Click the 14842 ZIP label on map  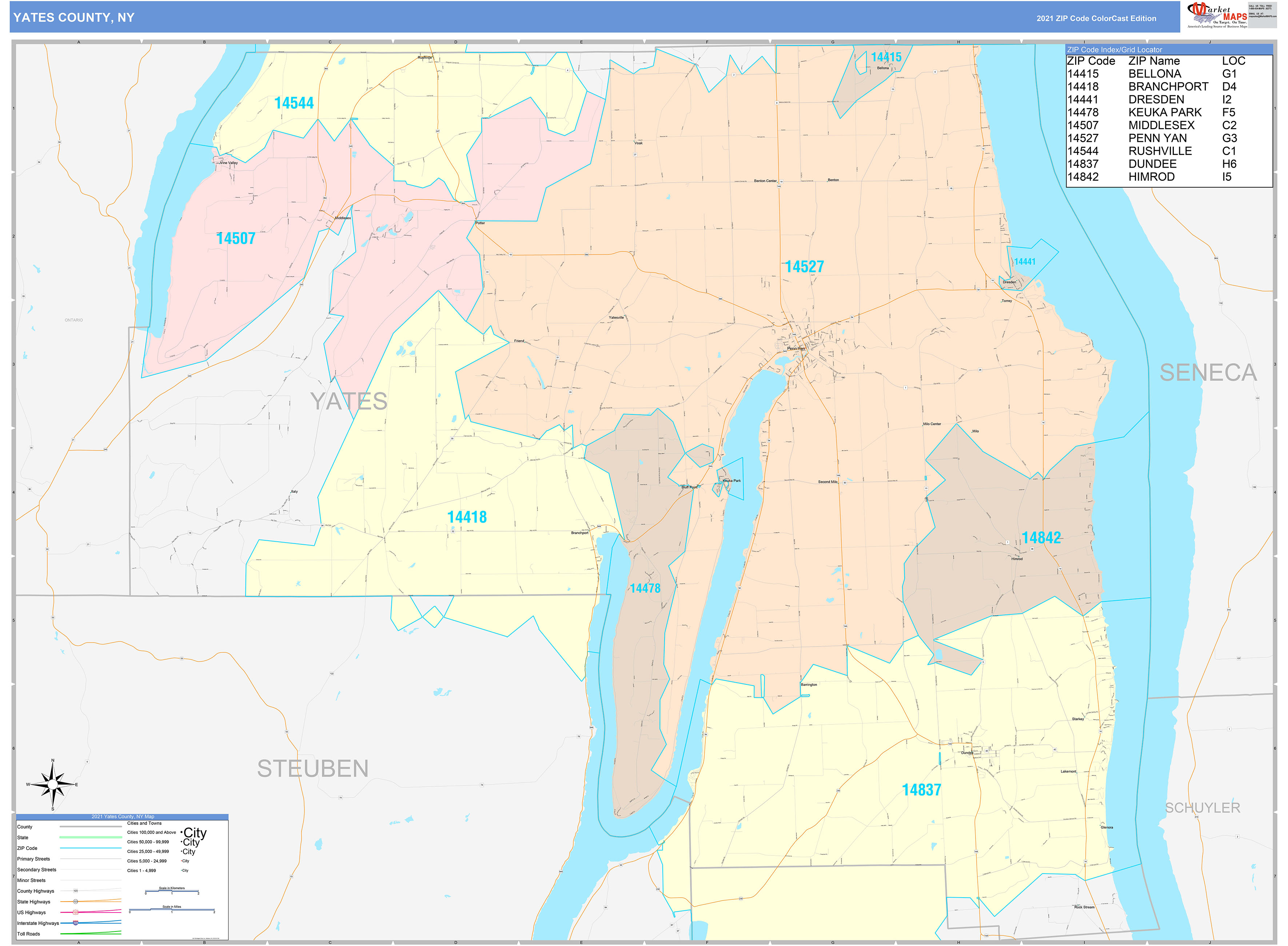pos(1041,538)
